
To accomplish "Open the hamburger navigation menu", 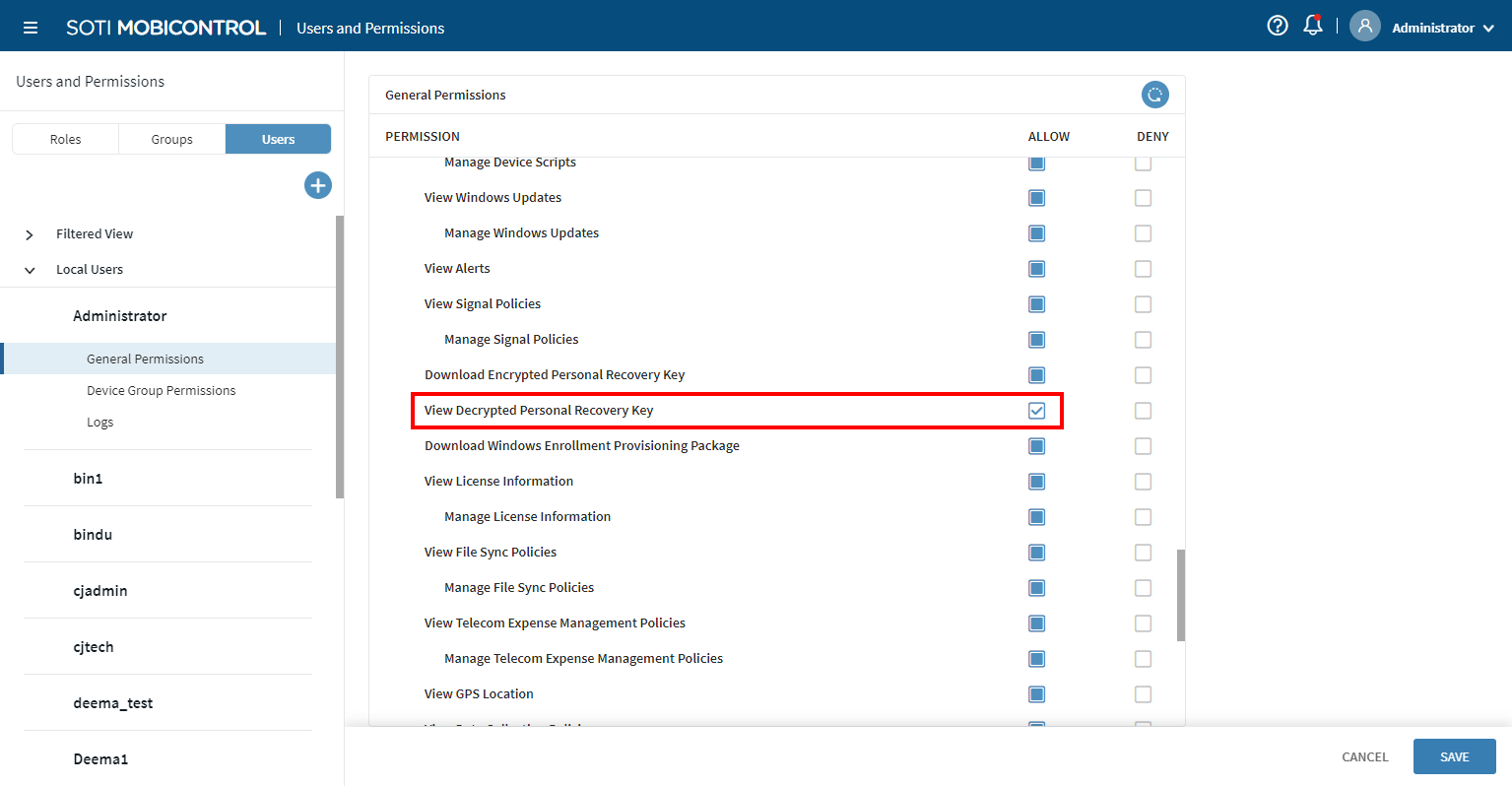I will point(31,28).
